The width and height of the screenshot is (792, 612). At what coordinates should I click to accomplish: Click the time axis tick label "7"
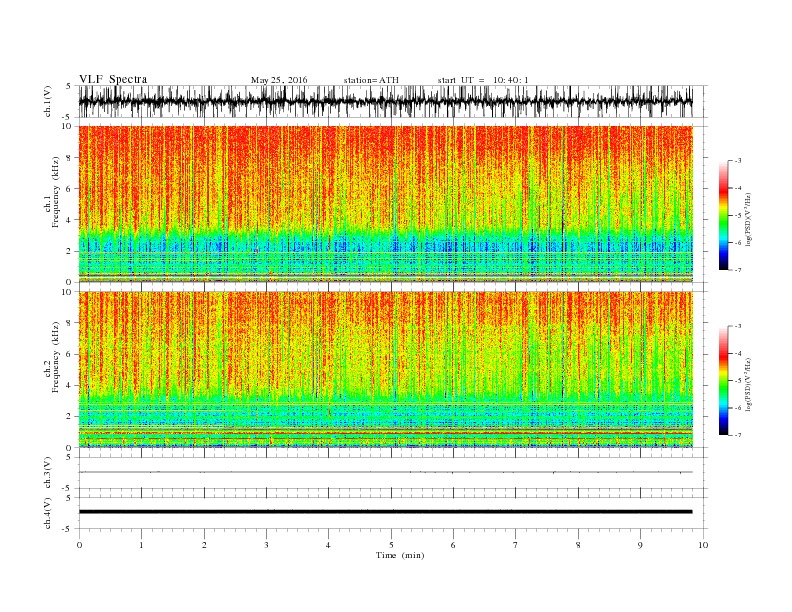point(516,545)
